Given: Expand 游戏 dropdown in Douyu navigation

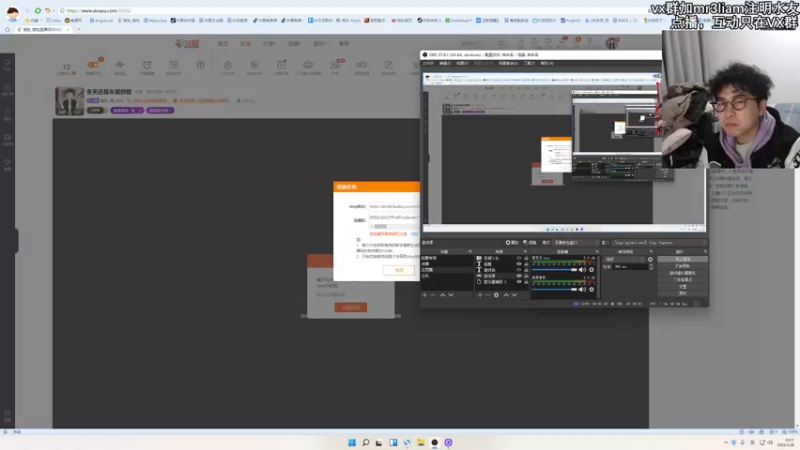Looking at the screenshot, I should tap(319, 44).
